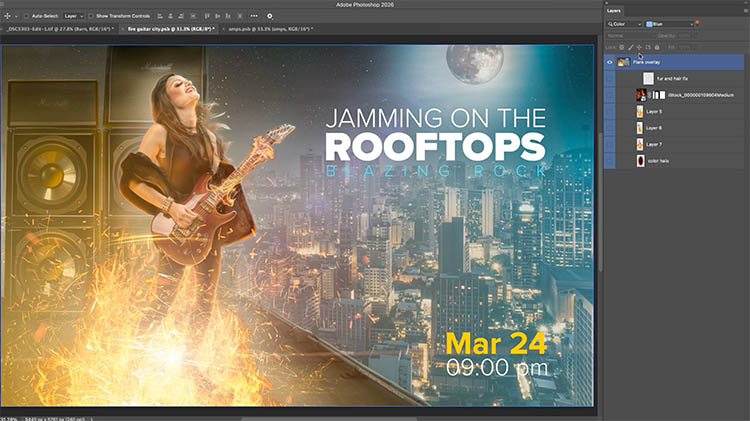Open the Blue color filter dropdown
The width and height of the screenshot is (750, 421).
(x=669, y=24)
